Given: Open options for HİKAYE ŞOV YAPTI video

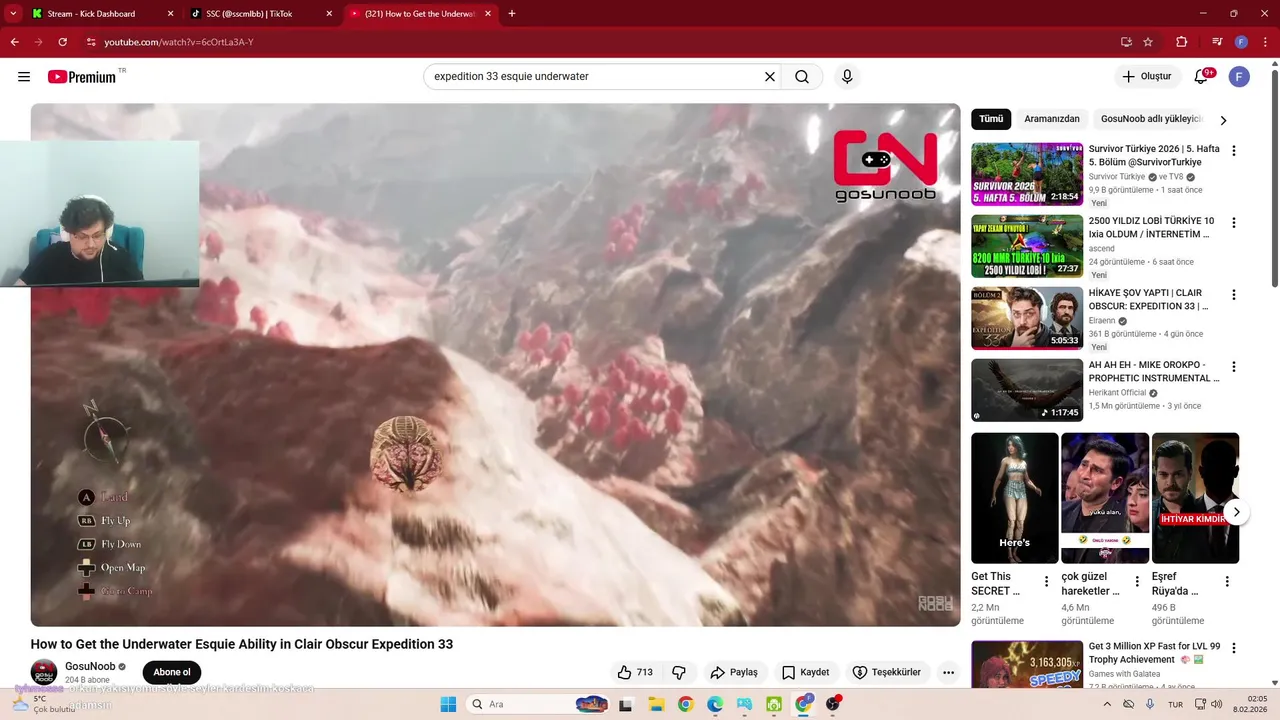Looking at the screenshot, I should click(1234, 295).
